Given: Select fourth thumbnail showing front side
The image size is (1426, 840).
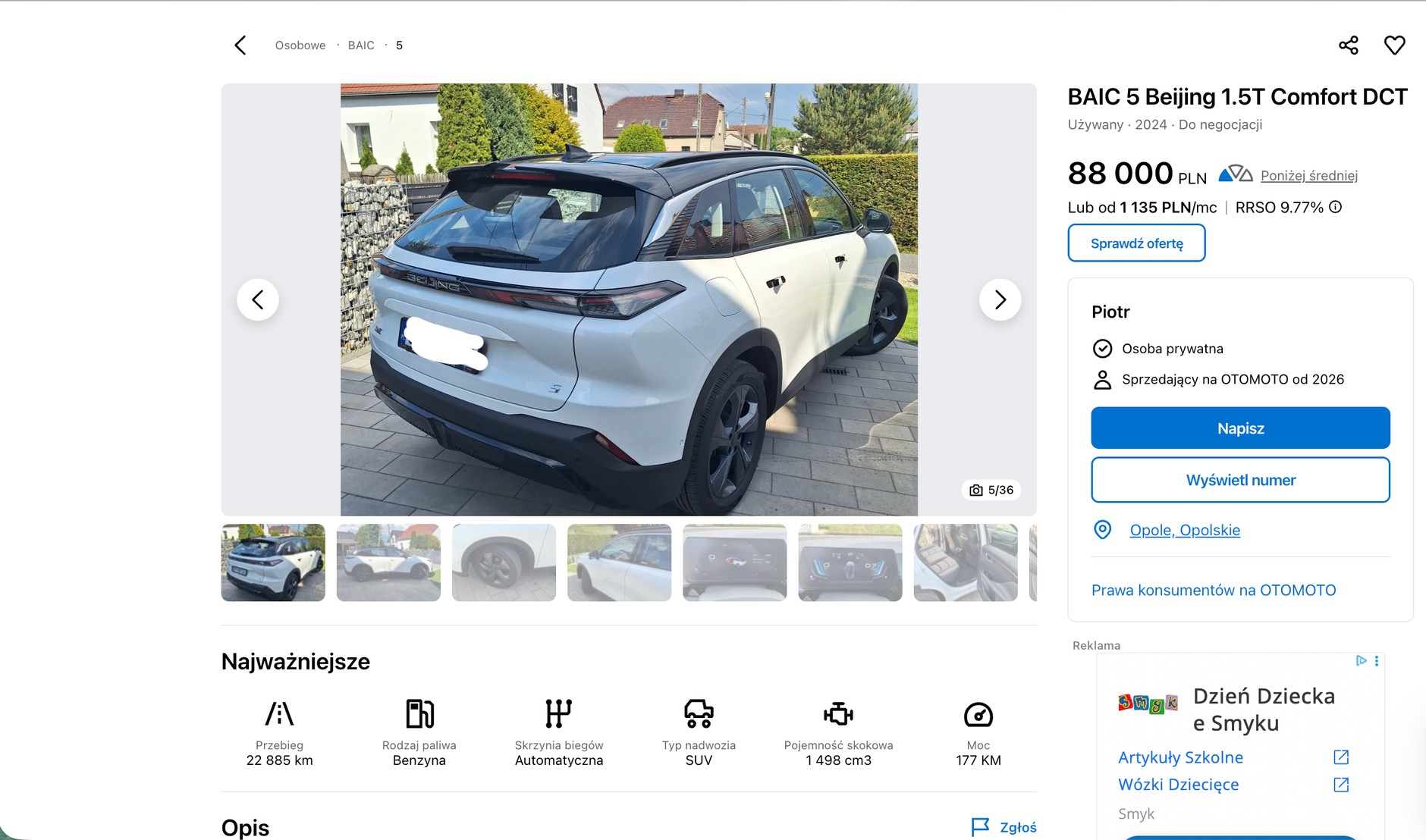Looking at the screenshot, I should point(619,563).
